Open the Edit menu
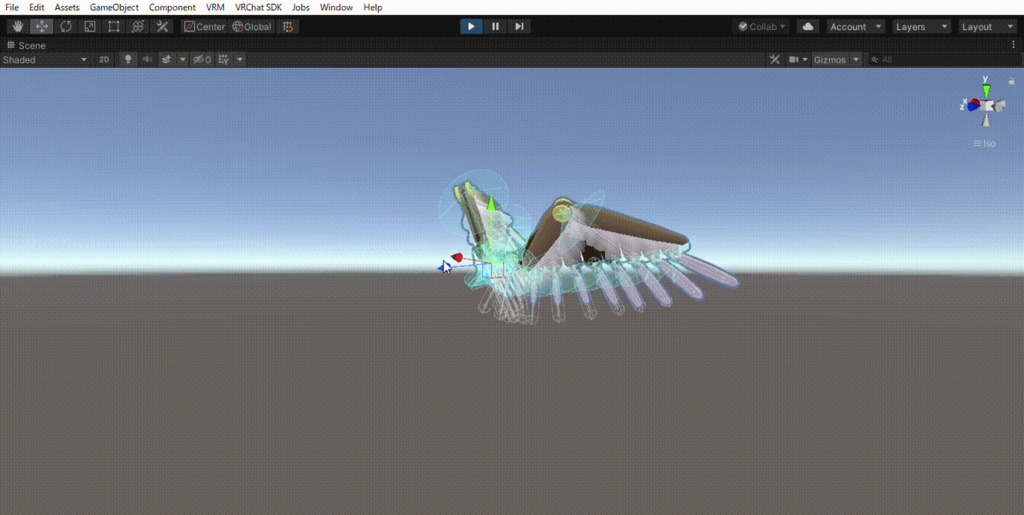This screenshot has height=515, width=1024. (37, 7)
